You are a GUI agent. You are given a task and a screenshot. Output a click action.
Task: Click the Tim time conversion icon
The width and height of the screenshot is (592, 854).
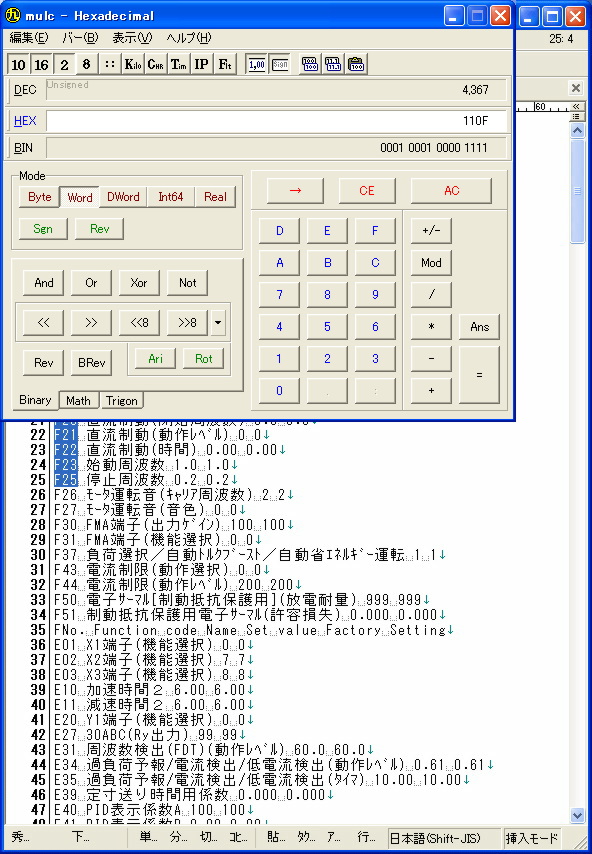click(x=178, y=64)
